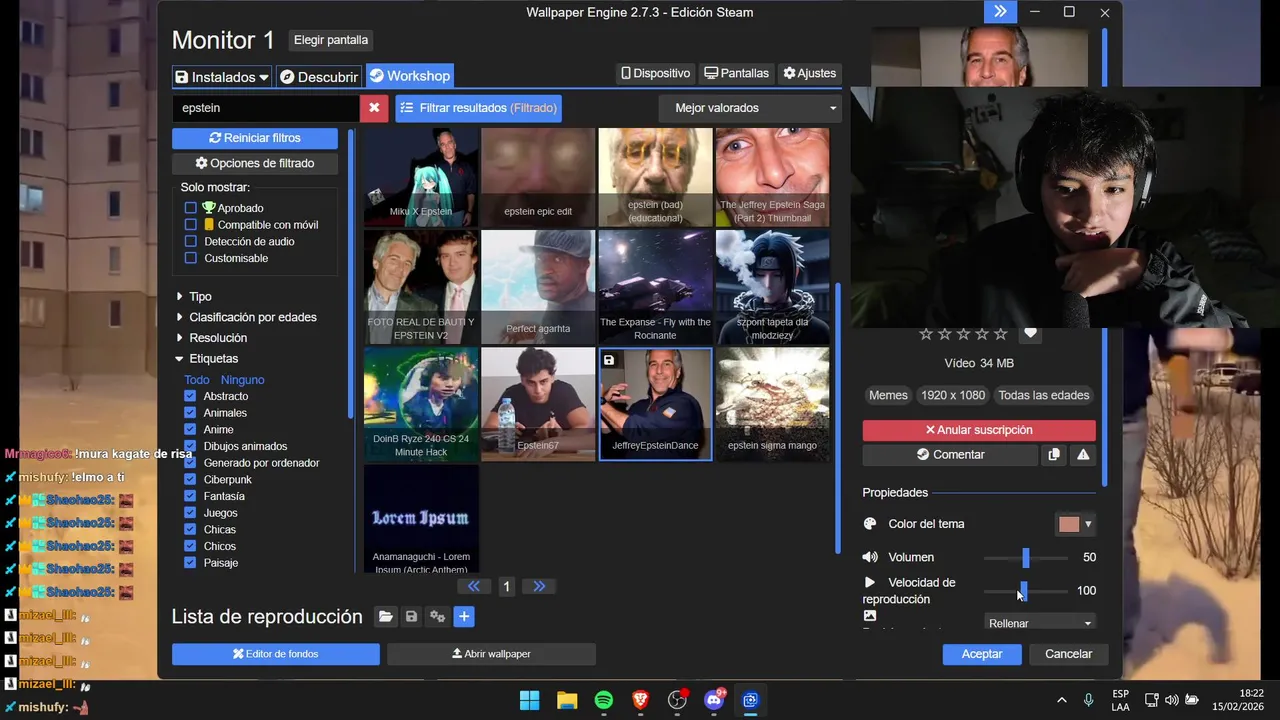
Task: Click the palette icon beside Color del tema
Action: click(870, 524)
